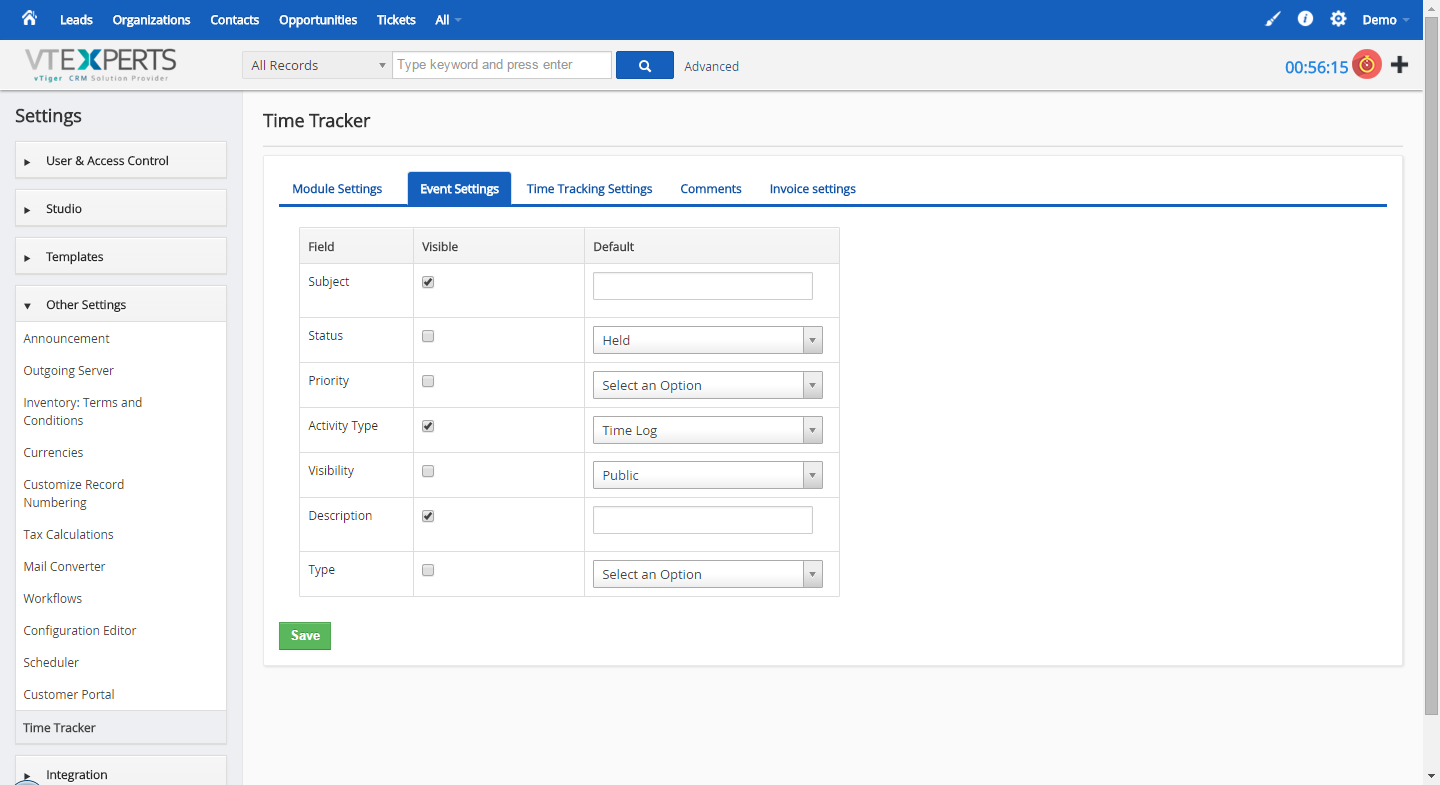
Task: Expand the Templates section
Action: [121, 256]
